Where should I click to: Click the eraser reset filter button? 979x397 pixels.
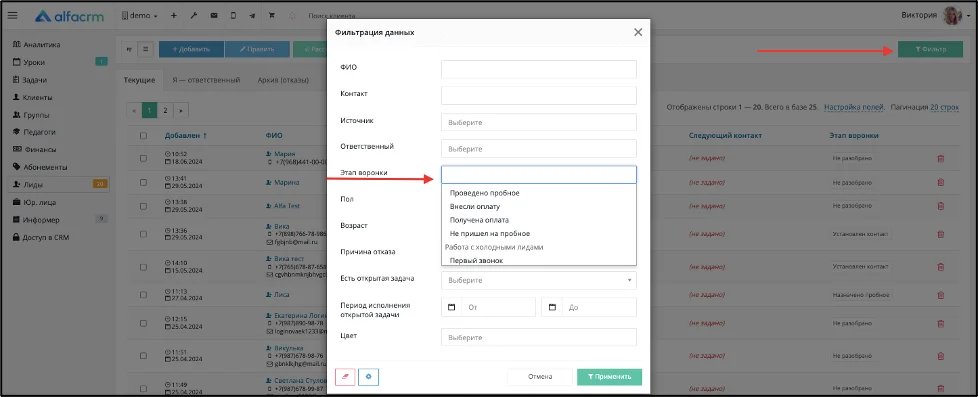(x=345, y=377)
